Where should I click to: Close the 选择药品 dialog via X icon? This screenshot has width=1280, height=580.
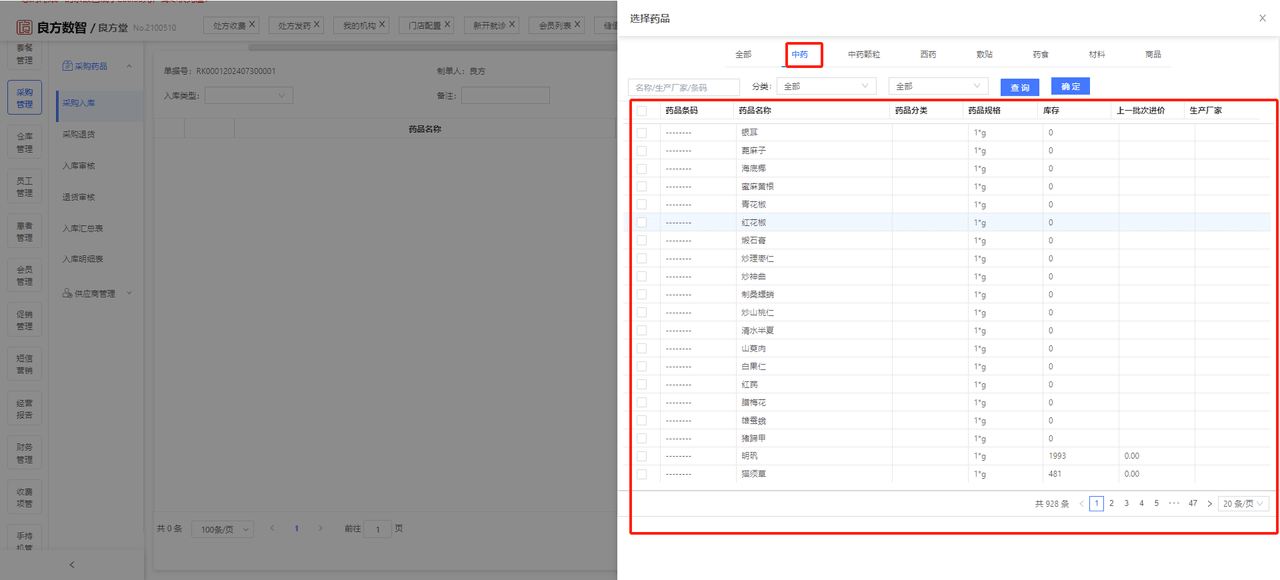pos(1262,18)
